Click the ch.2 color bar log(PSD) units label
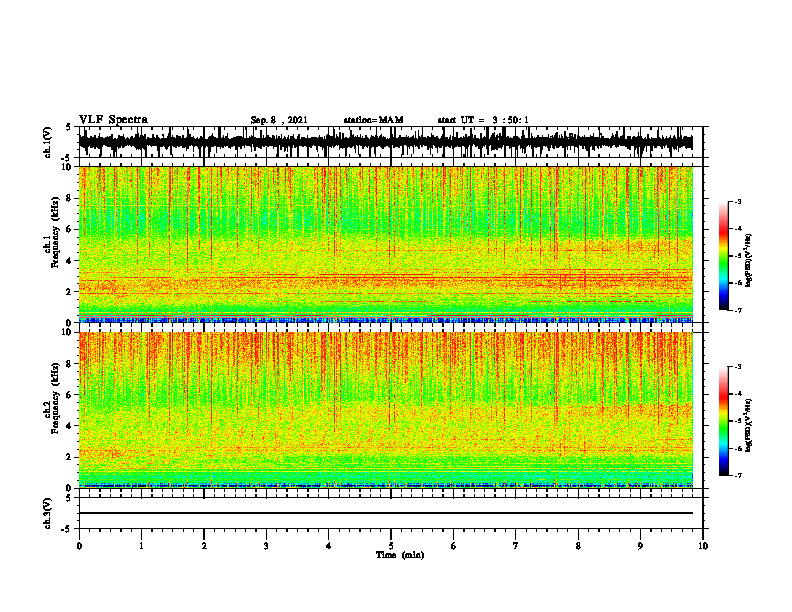Image resolution: width=792 pixels, height=612 pixels. click(749, 425)
